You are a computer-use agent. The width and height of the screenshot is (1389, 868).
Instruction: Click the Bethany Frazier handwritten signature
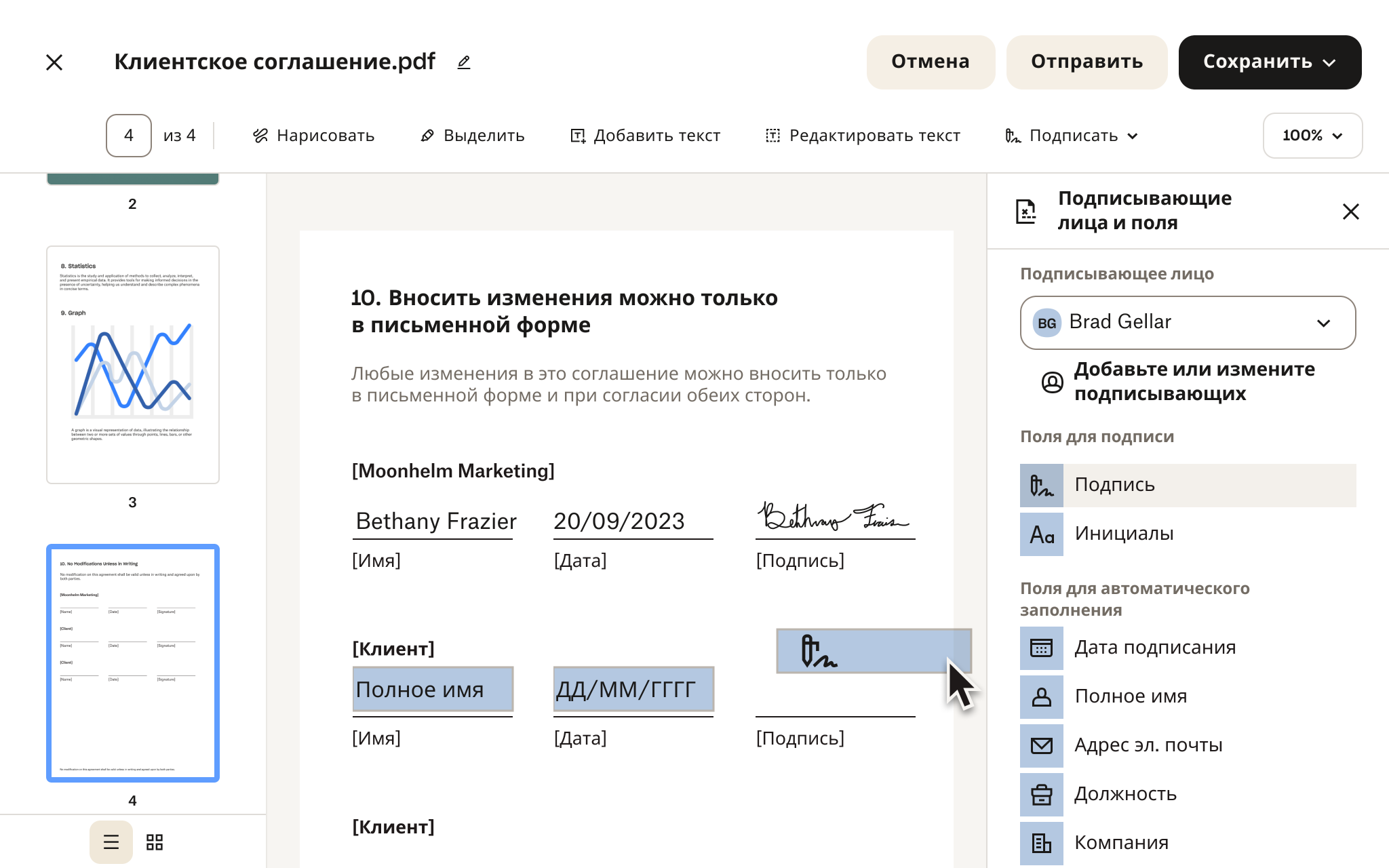tap(833, 517)
